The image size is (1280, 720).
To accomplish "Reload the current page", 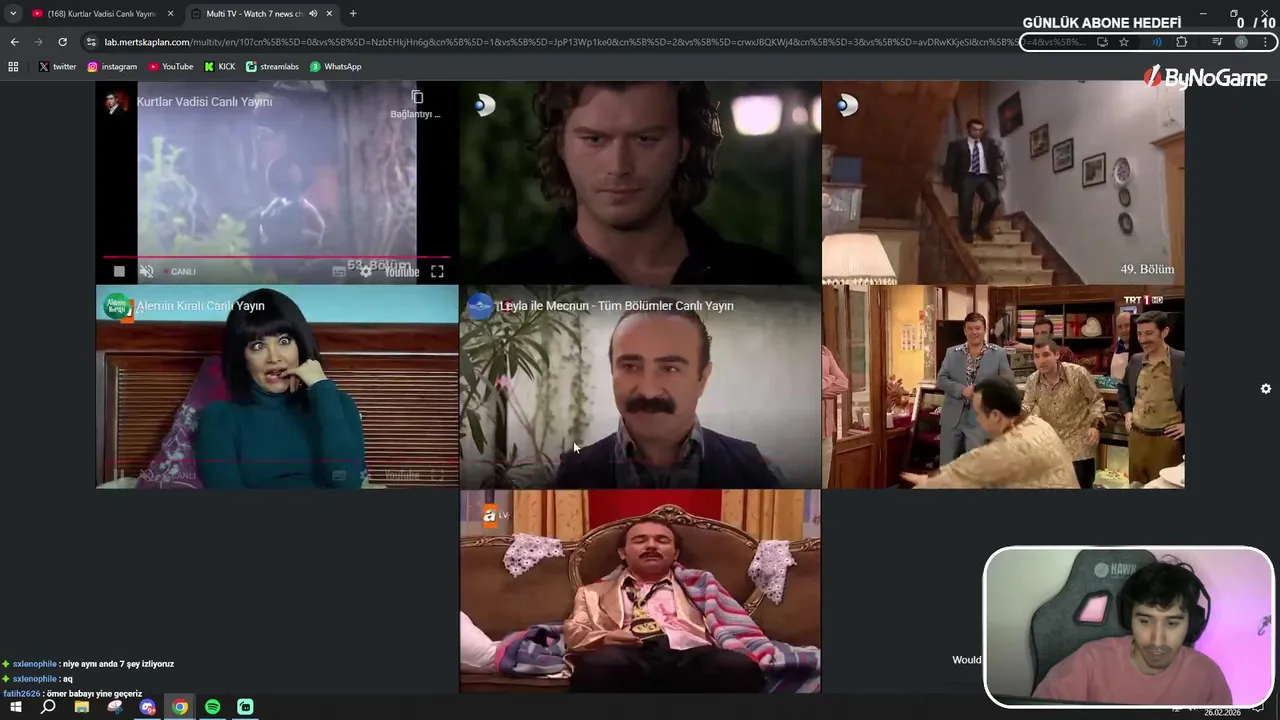I will click(x=62, y=42).
